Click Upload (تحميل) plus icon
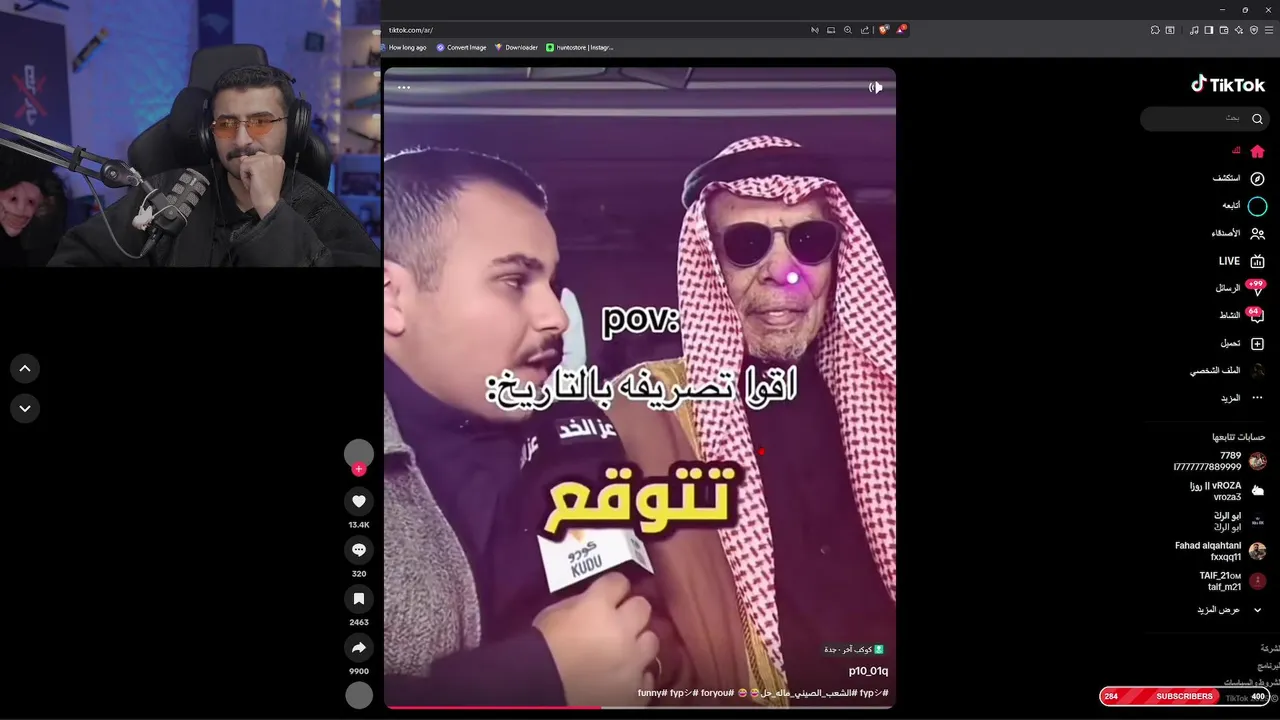 tap(1243, 343)
